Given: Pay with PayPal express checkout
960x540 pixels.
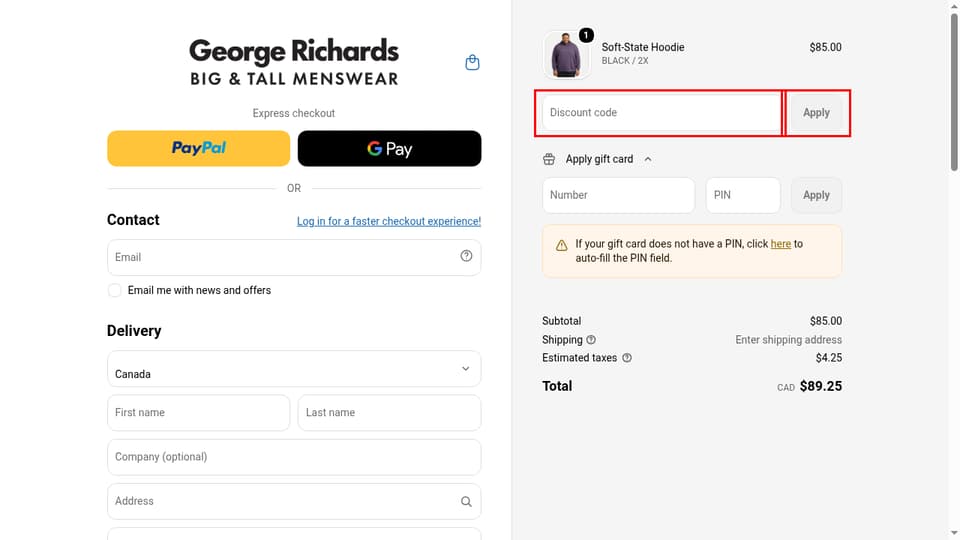Looking at the screenshot, I should (x=198, y=148).
